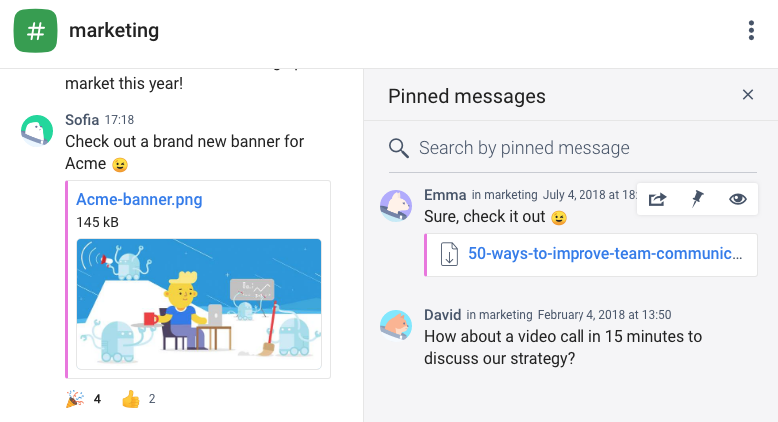Click the search magnifier icon
This screenshot has height=422, width=778.
click(x=399, y=148)
